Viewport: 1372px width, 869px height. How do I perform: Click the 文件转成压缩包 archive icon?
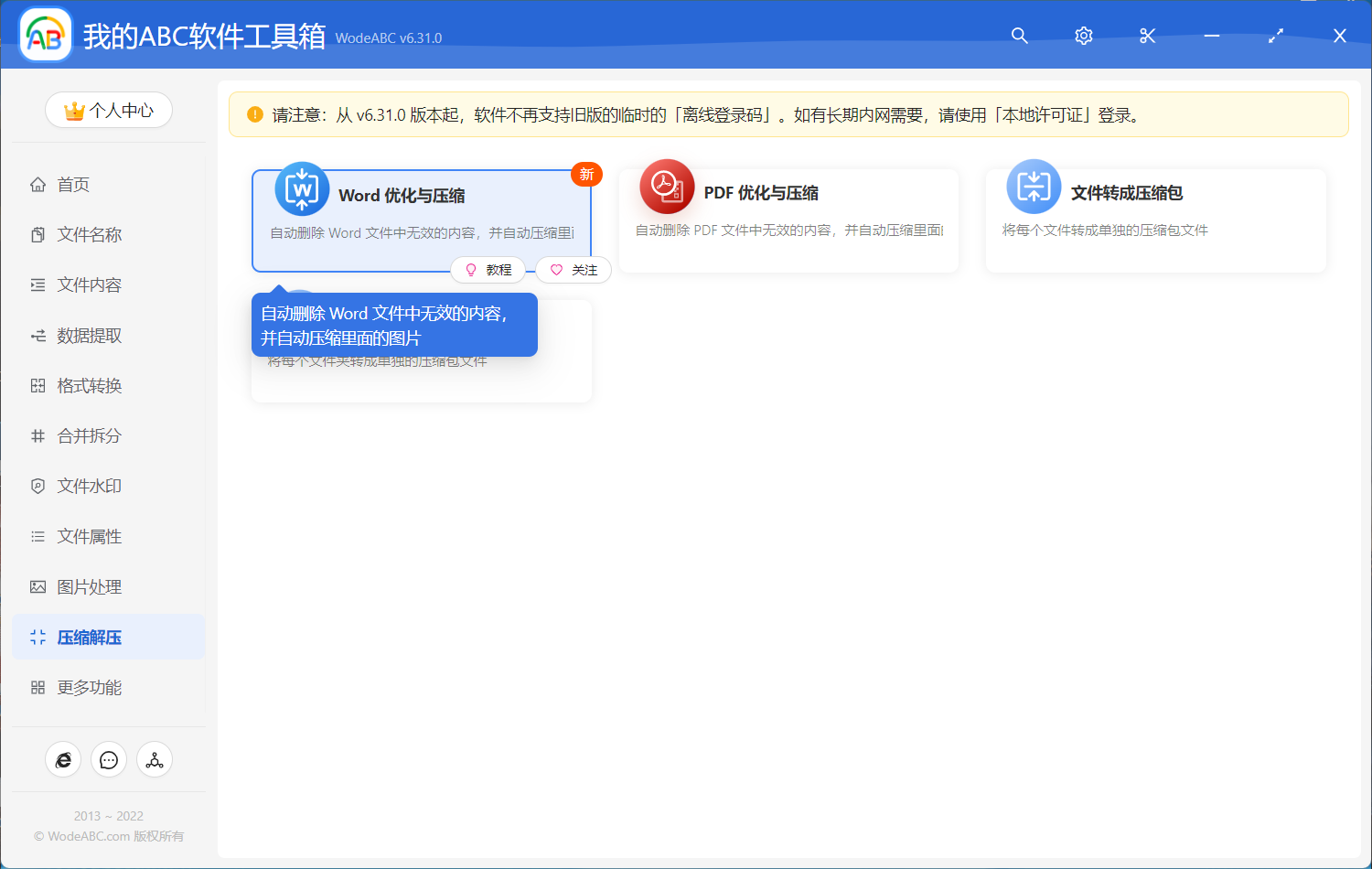[1034, 189]
